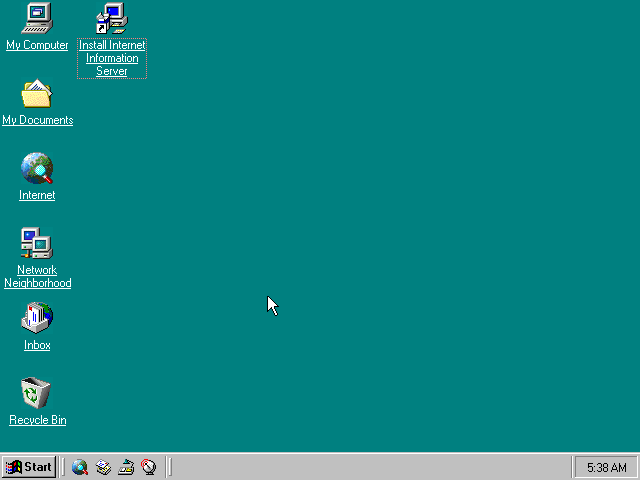Click the Recycle Bin label text
Viewport: 640px width, 480px height.
38,420
